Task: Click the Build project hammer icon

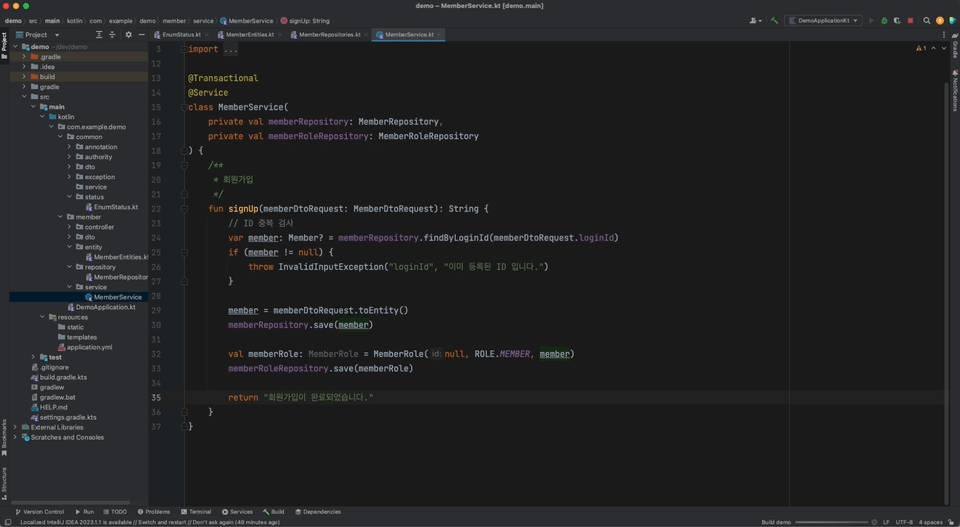Action: (774, 20)
